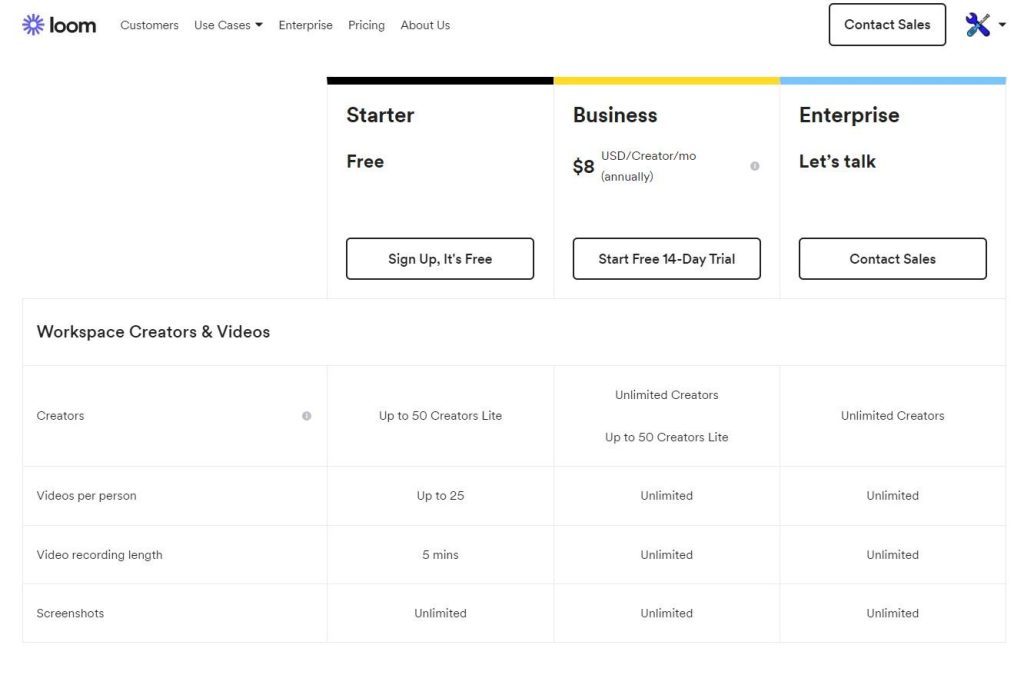Click the Loom logo
This screenshot has width=1024, height=685.
coord(59,25)
